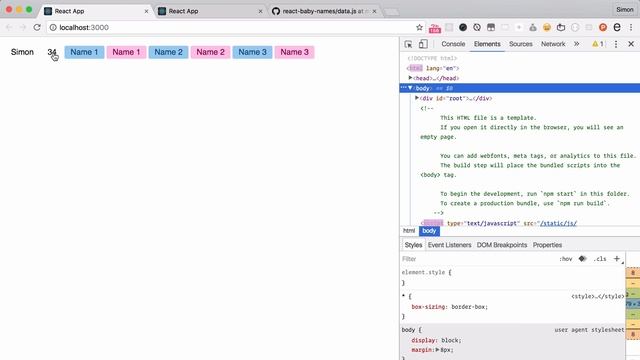640x360 pixels.
Task: Switch to the first React App tab
Action: click(x=96, y=11)
